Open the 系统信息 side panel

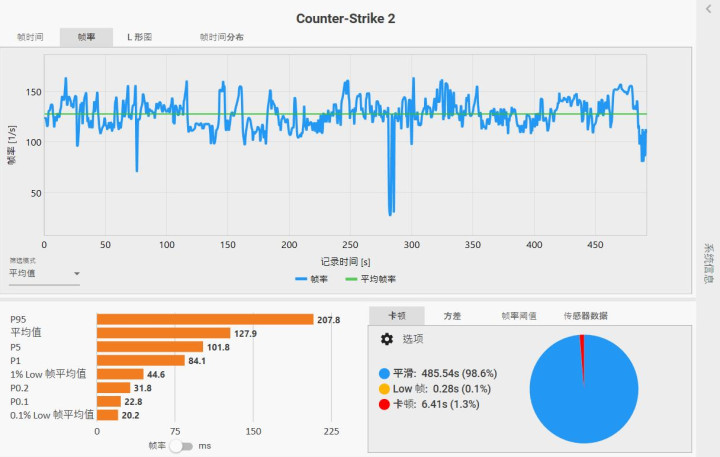coord(709,263)
